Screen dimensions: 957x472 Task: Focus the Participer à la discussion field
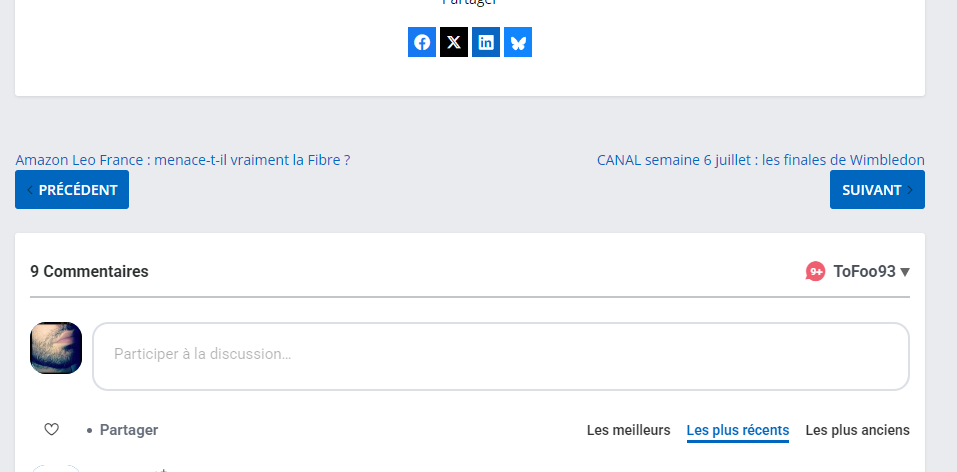click(x=500, y=356)
